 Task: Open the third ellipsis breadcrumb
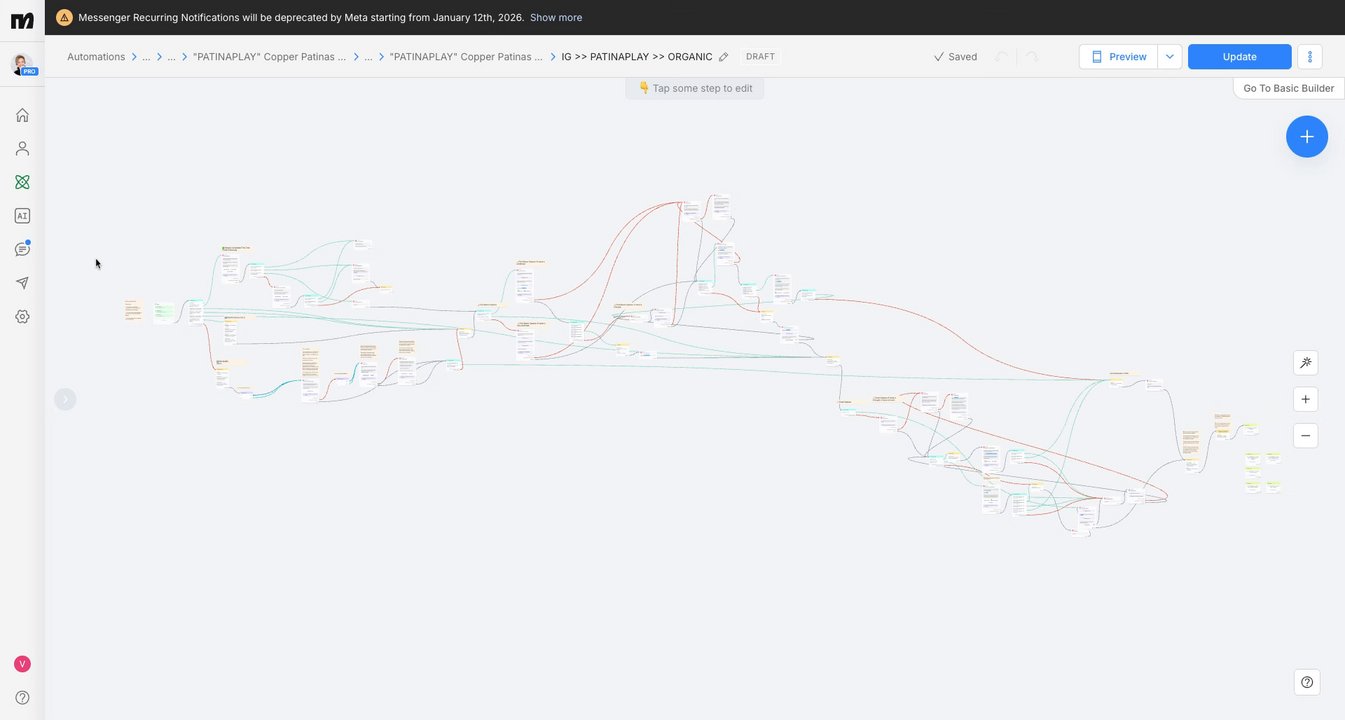368,57
